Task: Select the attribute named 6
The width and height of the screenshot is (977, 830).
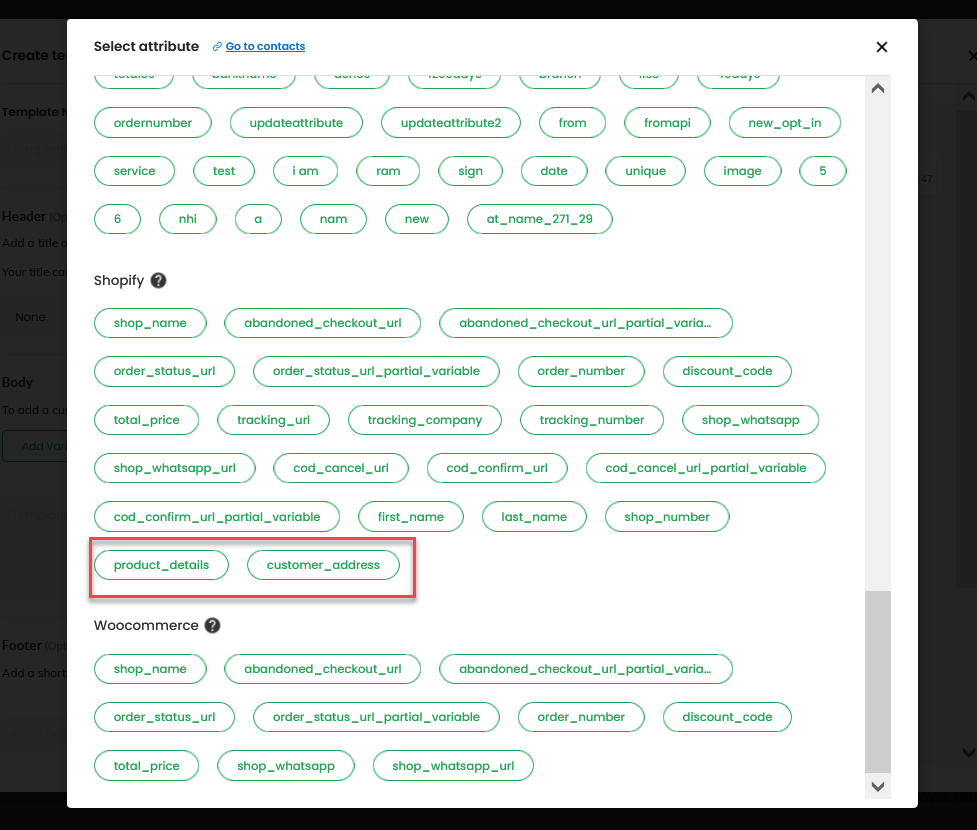Action: 117,219
